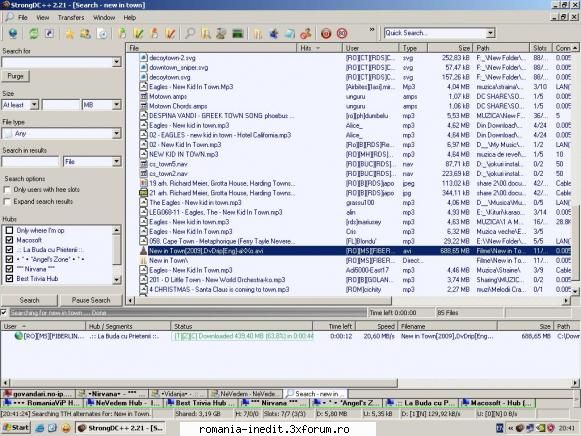Open the green network statistics toolbar icon
The width and height of the screenshot is (581, 436).
(x=238, y=34)
